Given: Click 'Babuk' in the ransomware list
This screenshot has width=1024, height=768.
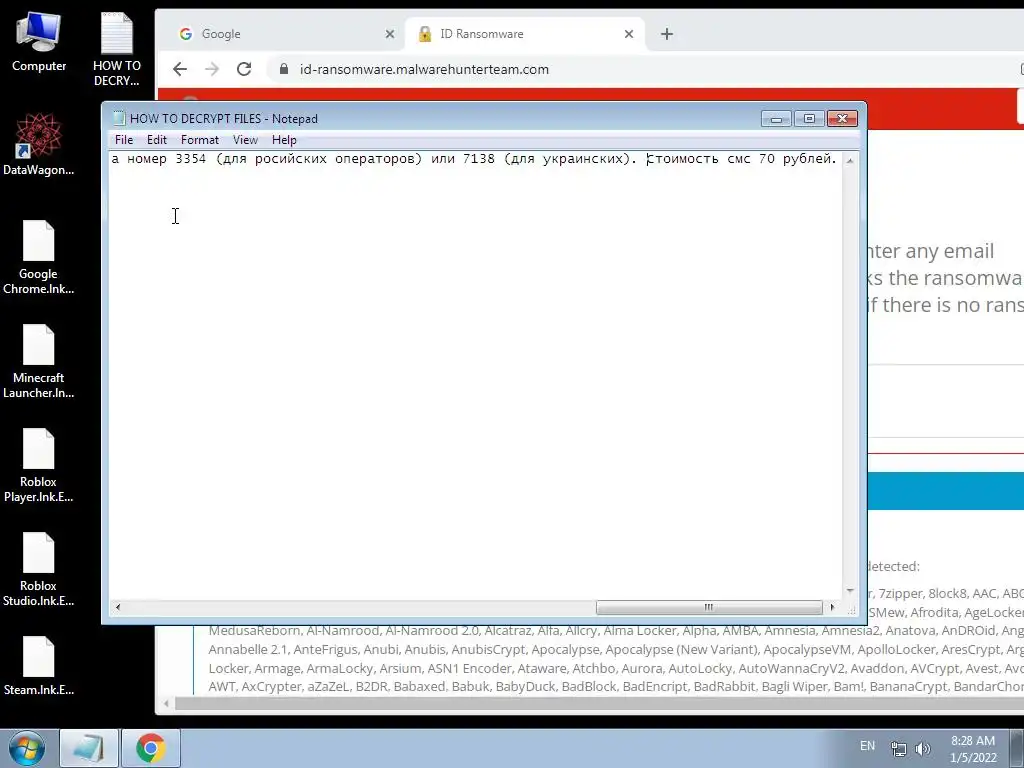Looking at the screenshot, I should 470,686.
